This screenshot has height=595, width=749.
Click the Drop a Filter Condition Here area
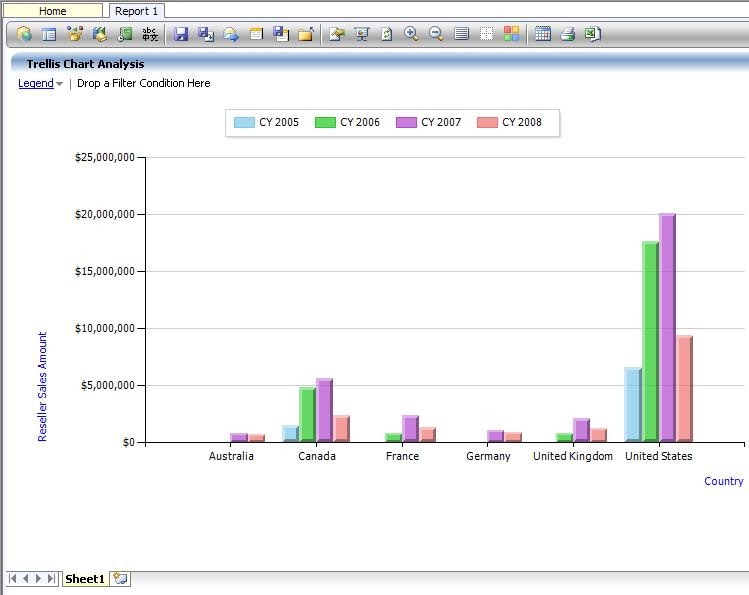144,83
